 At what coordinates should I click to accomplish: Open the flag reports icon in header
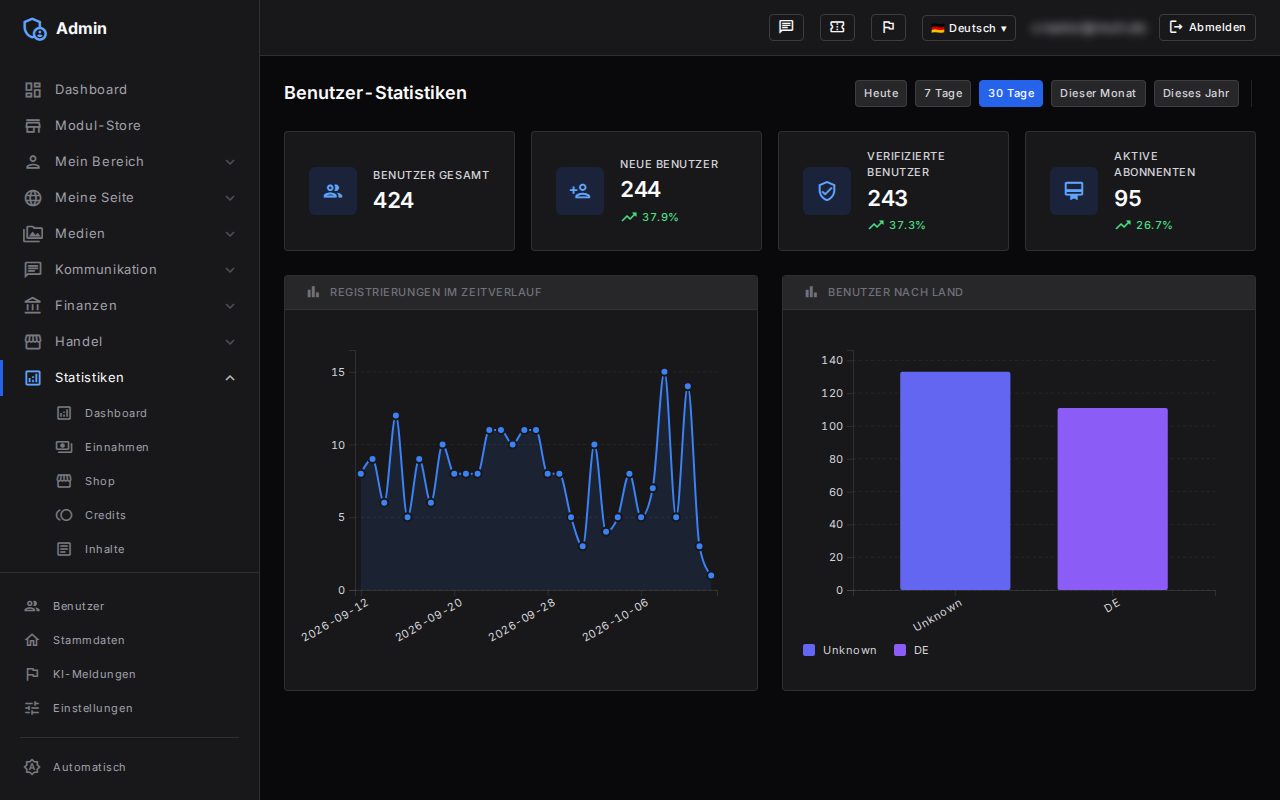(888, 27)
